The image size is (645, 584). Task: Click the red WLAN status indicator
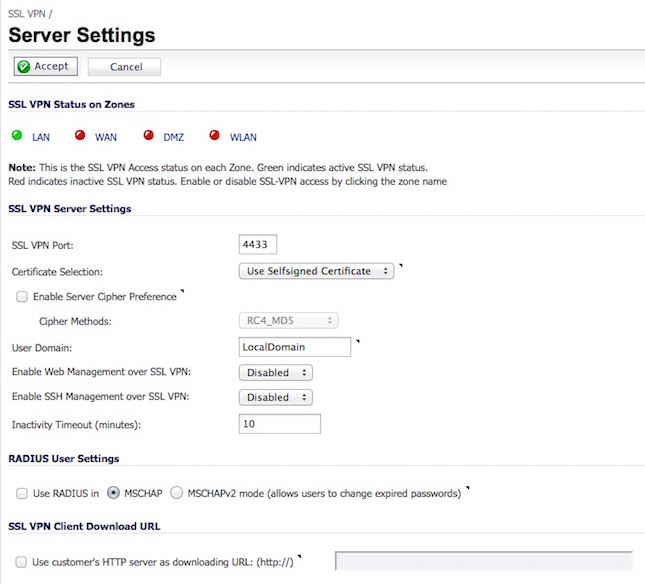coord(214,135)
